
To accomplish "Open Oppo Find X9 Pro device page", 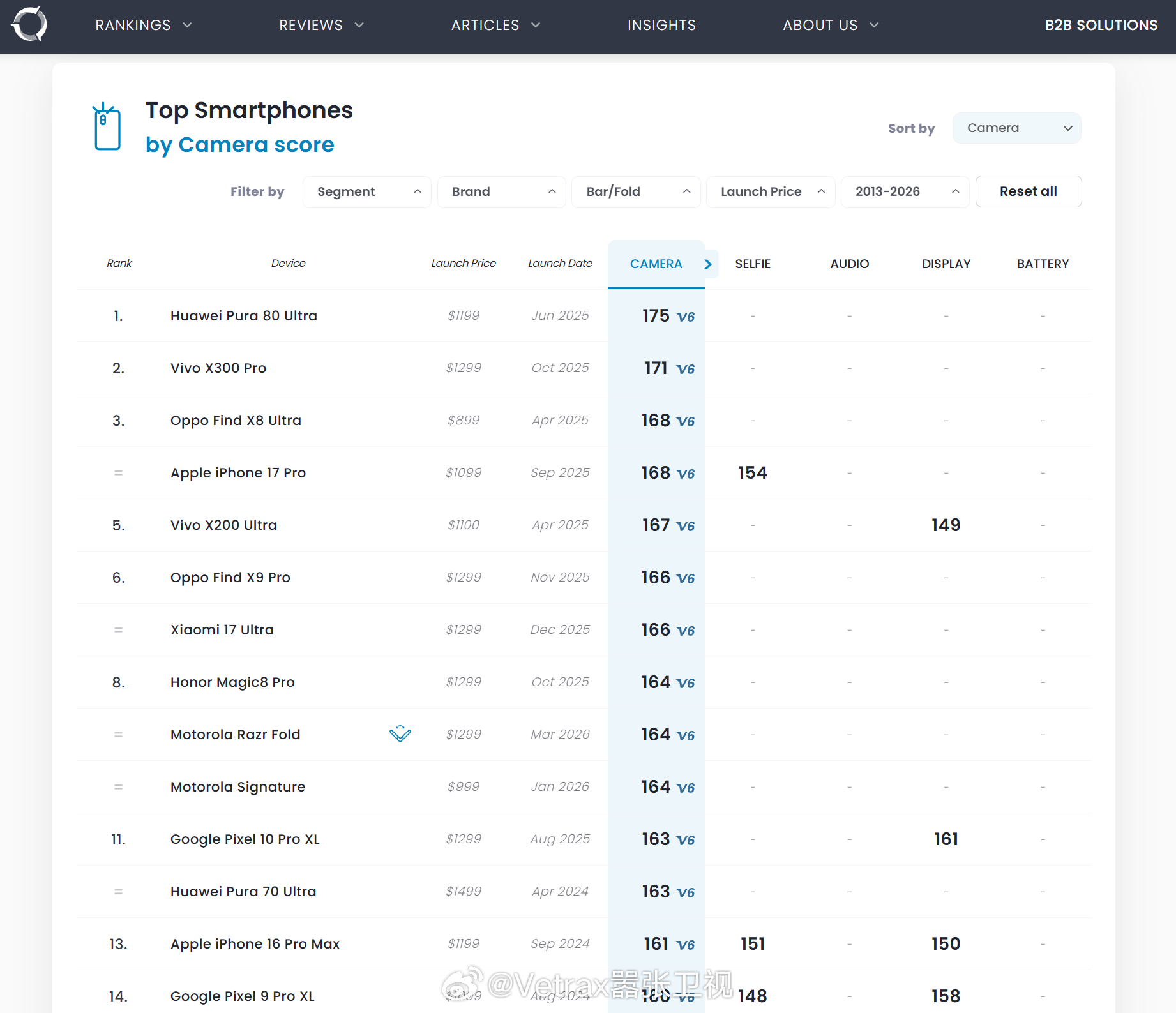I will click(230, 577).
